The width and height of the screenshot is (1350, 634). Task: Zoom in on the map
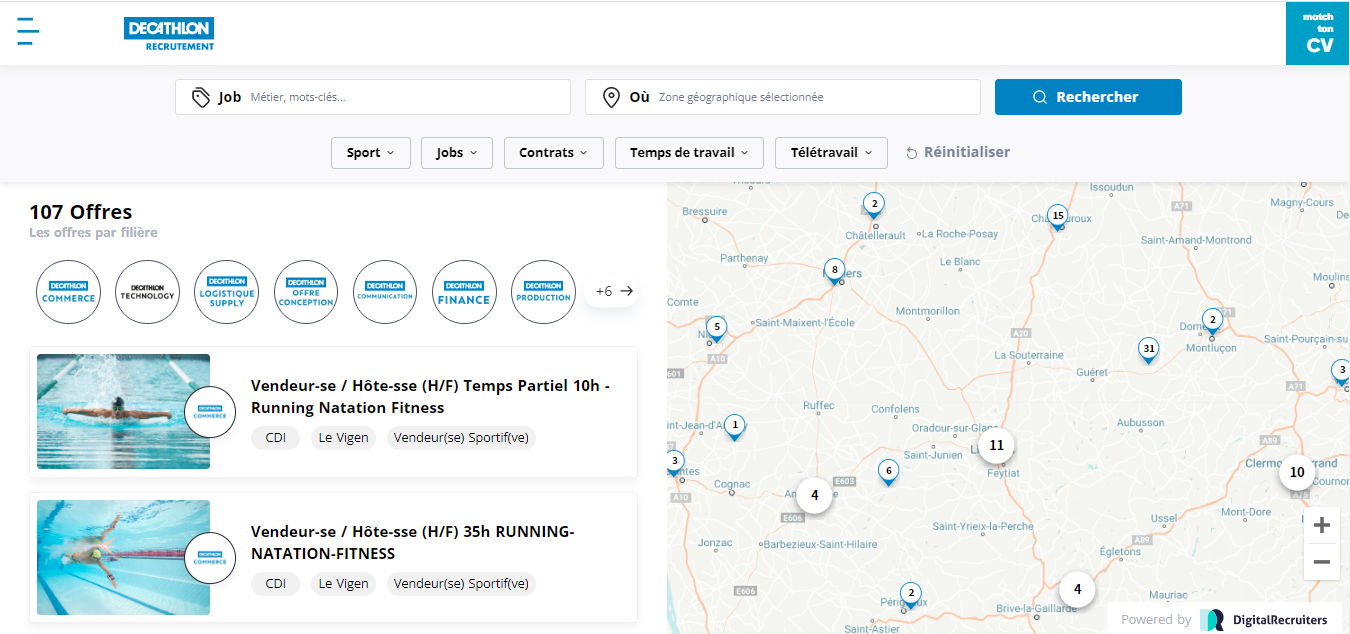[x=1321, y=525]
